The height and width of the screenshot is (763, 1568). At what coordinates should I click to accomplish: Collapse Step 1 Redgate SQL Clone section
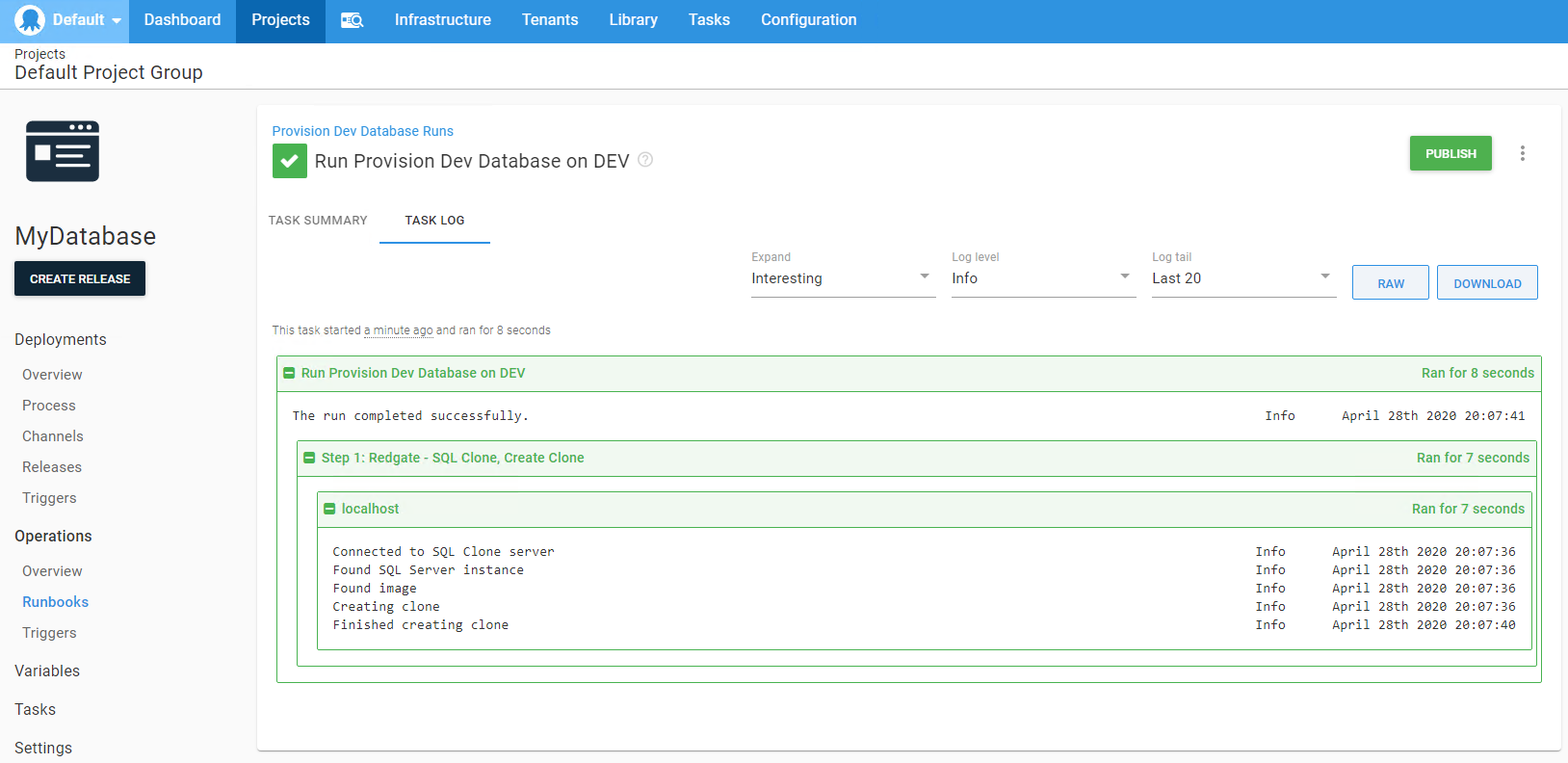(x=309, y=458)
